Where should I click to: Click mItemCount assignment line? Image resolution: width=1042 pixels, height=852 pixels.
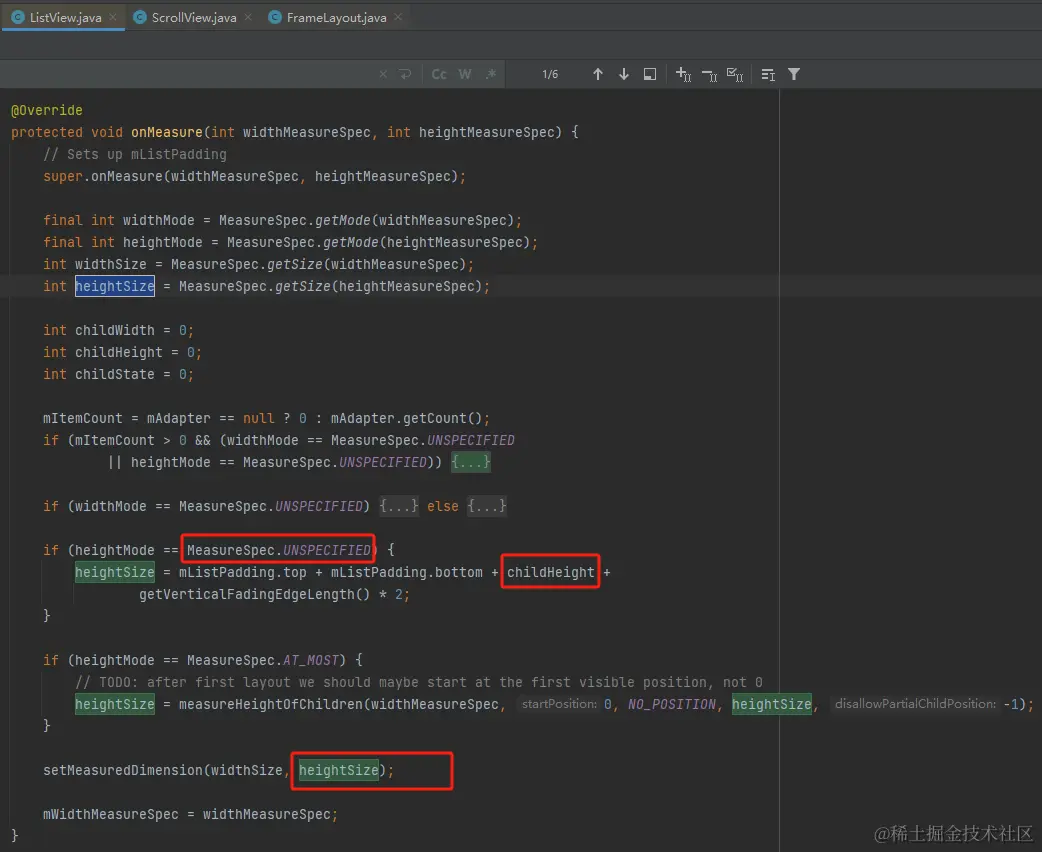click(266, 418)
